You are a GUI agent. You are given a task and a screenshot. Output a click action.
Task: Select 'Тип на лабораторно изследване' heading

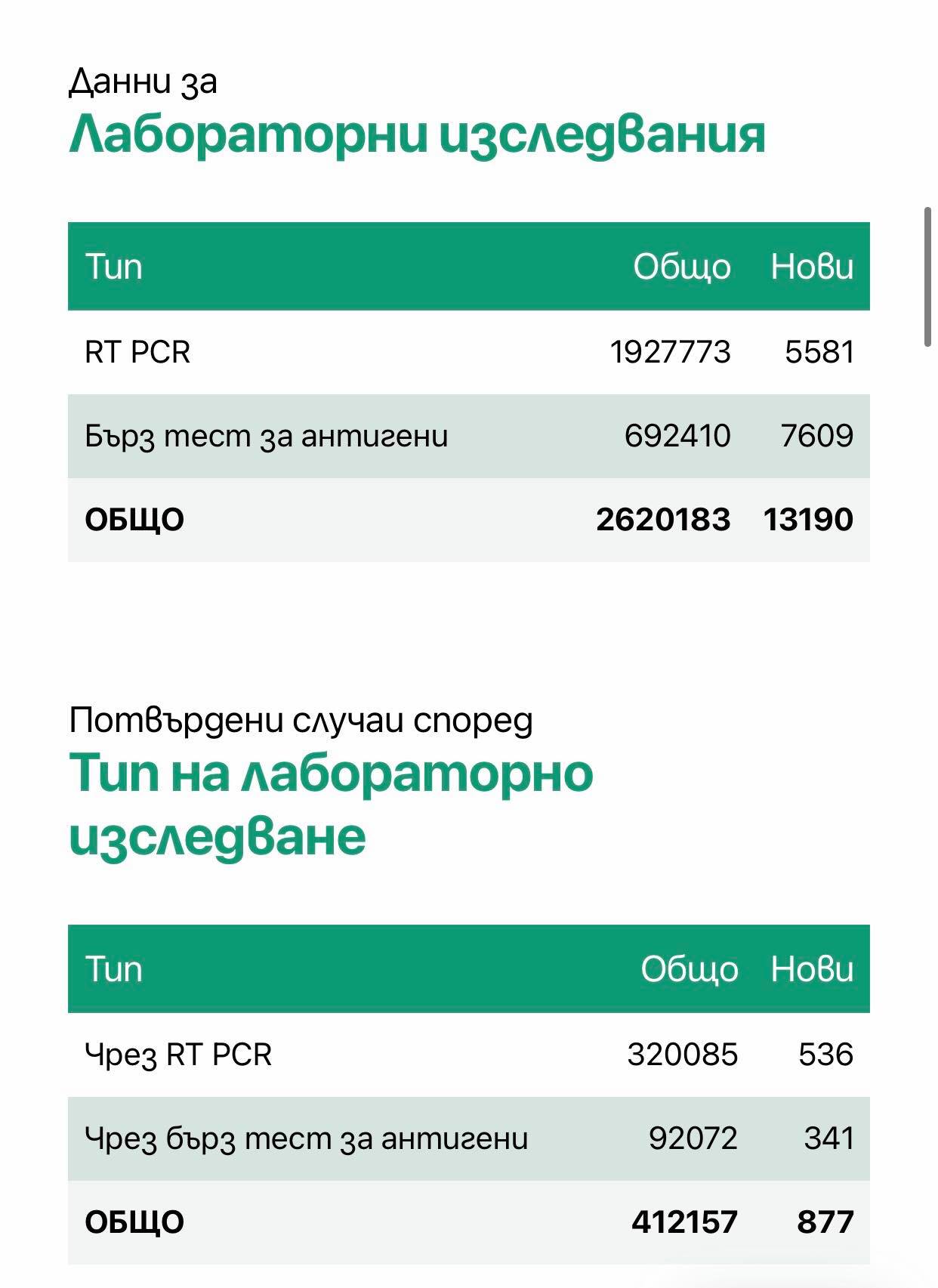[331, 805]
